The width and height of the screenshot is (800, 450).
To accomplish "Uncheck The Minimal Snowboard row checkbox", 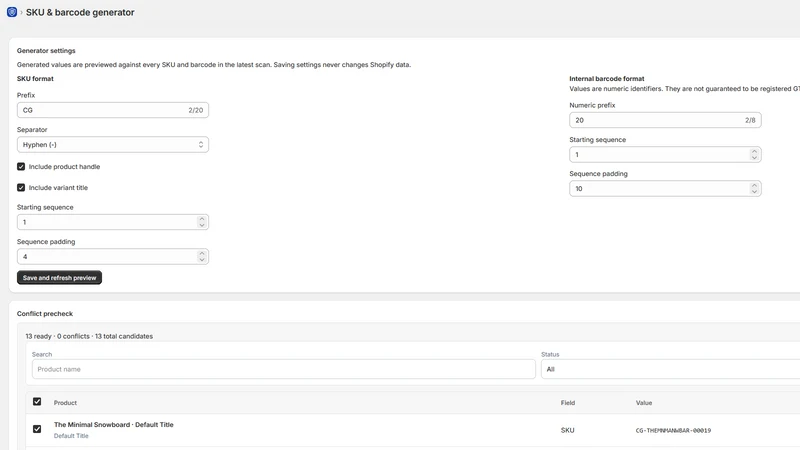I will click(37, 429).
